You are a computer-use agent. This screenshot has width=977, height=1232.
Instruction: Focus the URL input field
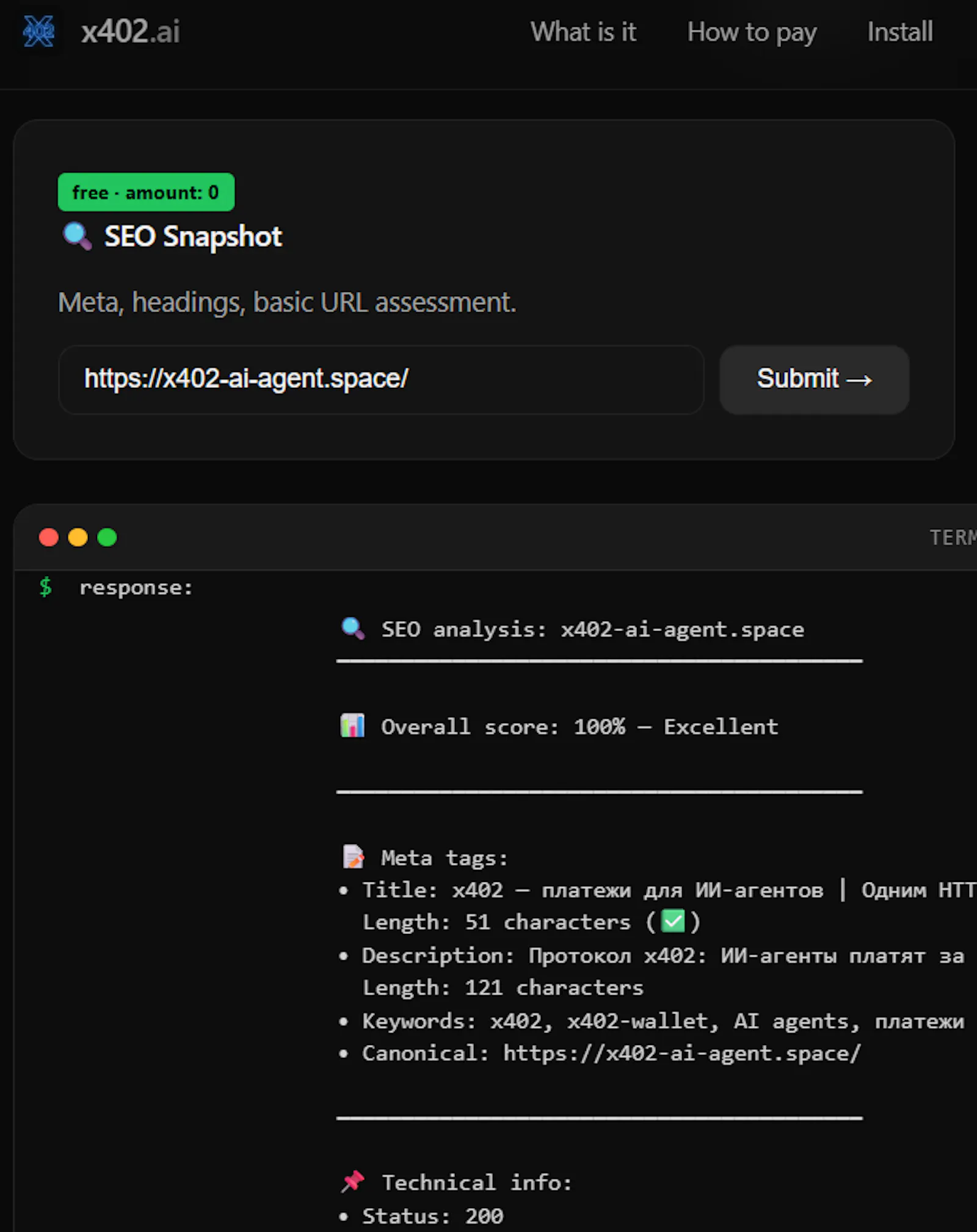[x=381, y=379]
